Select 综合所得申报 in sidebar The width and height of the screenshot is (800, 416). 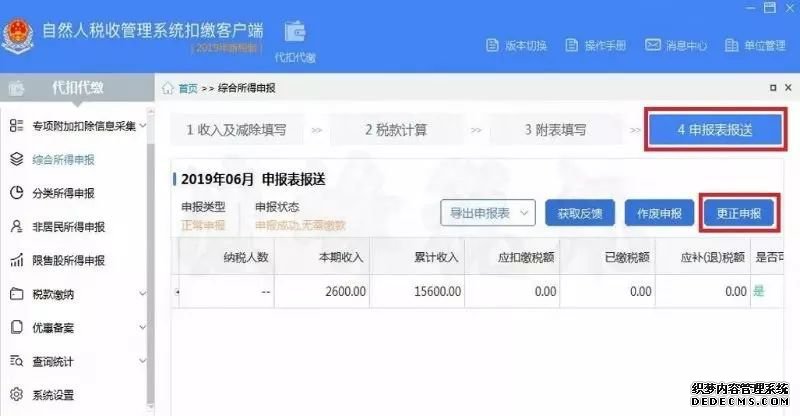[x=63, y=160]
